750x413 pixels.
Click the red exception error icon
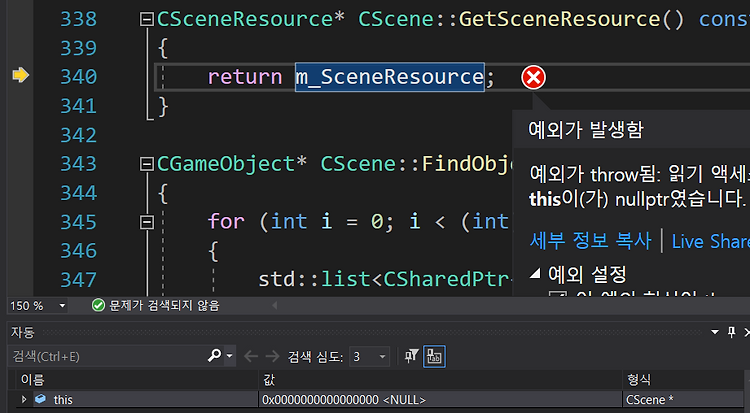533,78
